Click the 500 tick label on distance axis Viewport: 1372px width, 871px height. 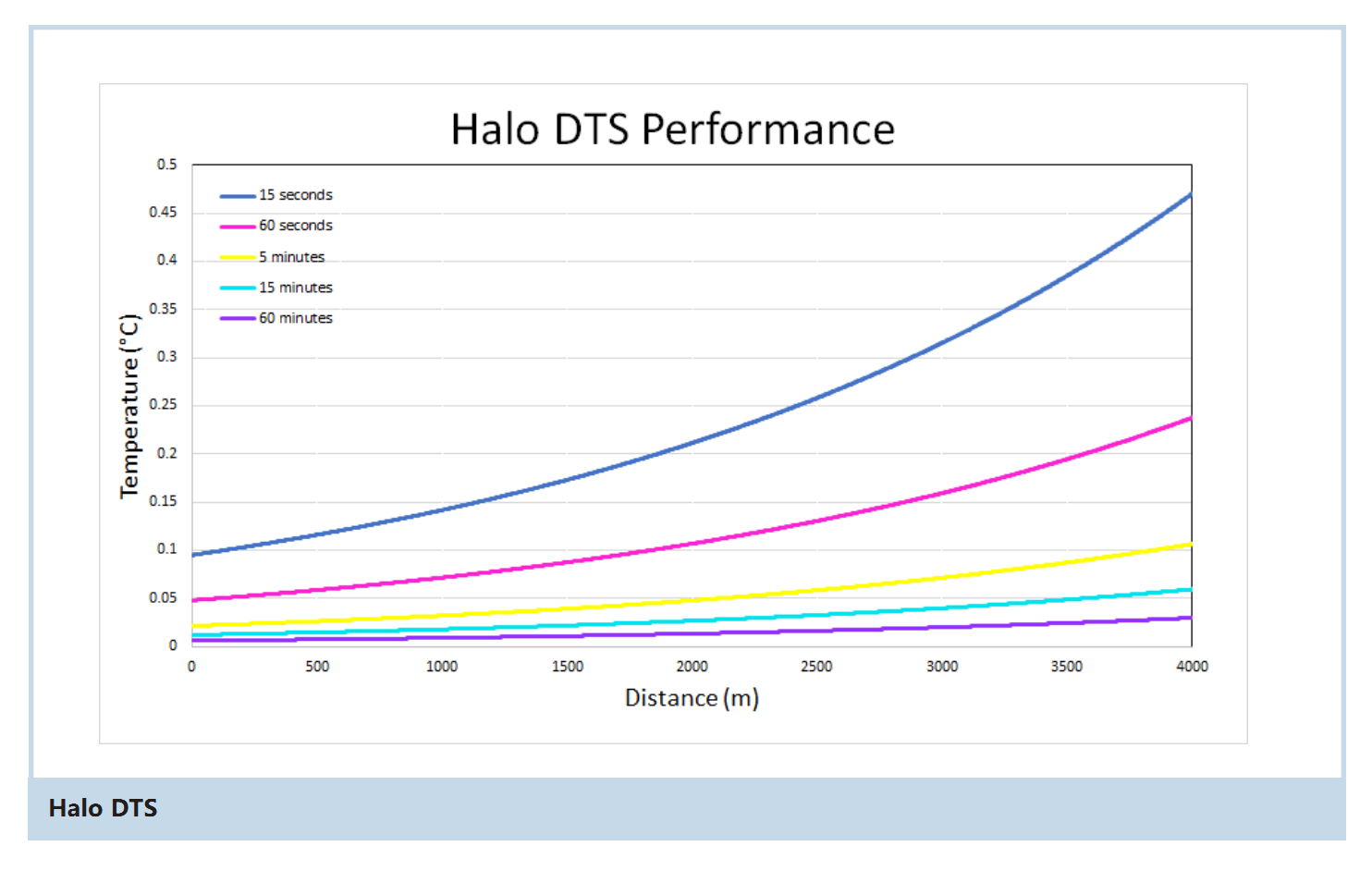pyautogui.click(x=317, y=667)
